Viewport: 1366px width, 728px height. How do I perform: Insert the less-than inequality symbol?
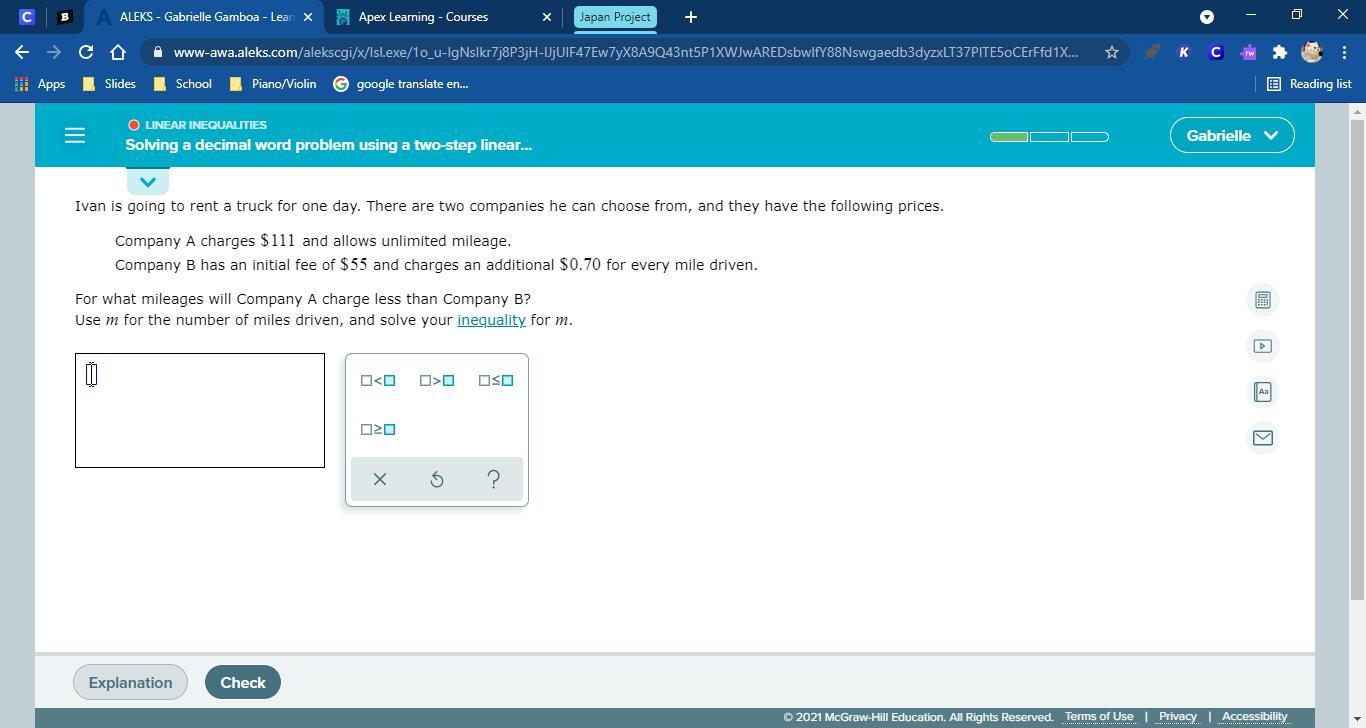(x=378, y=380)
